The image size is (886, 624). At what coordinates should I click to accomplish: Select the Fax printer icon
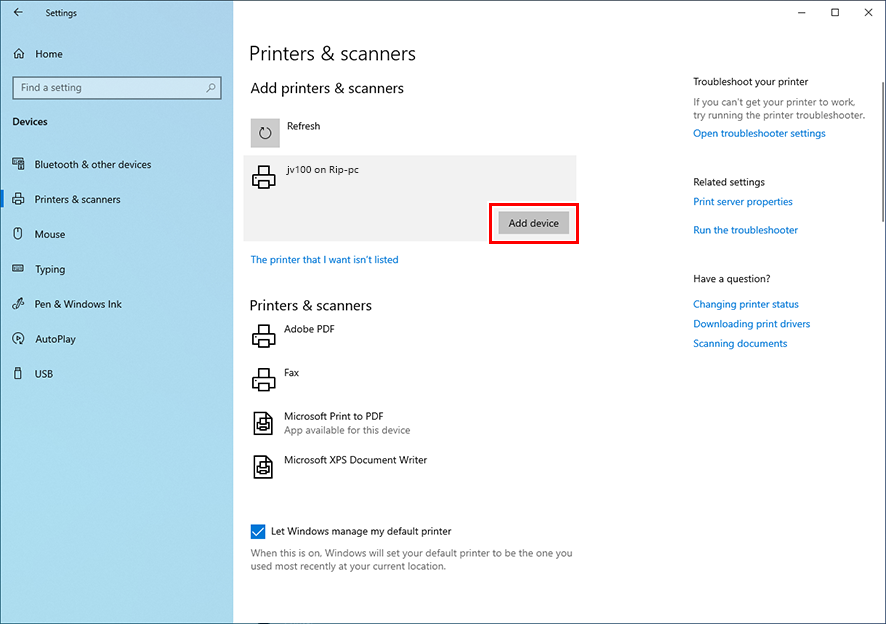(263, 379)
